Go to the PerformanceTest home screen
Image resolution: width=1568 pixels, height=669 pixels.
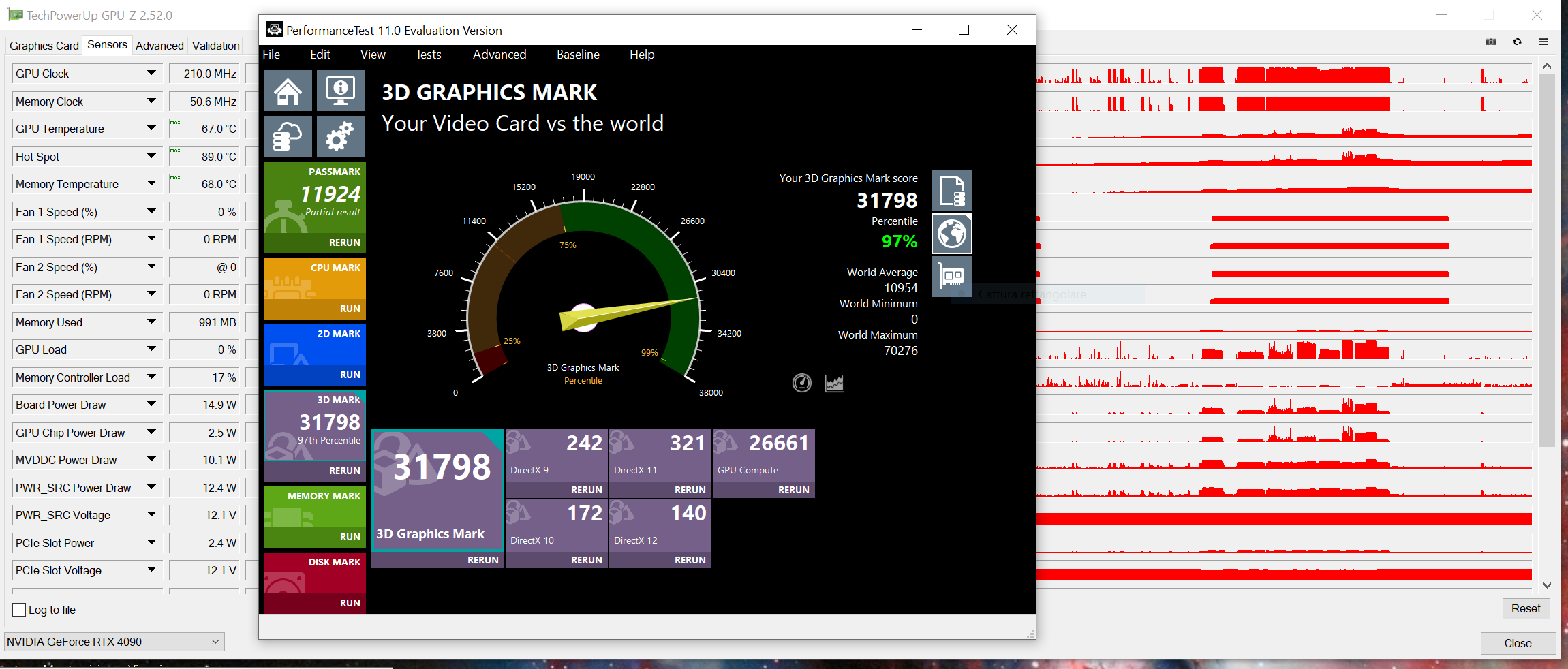click(x=288, y=91)
